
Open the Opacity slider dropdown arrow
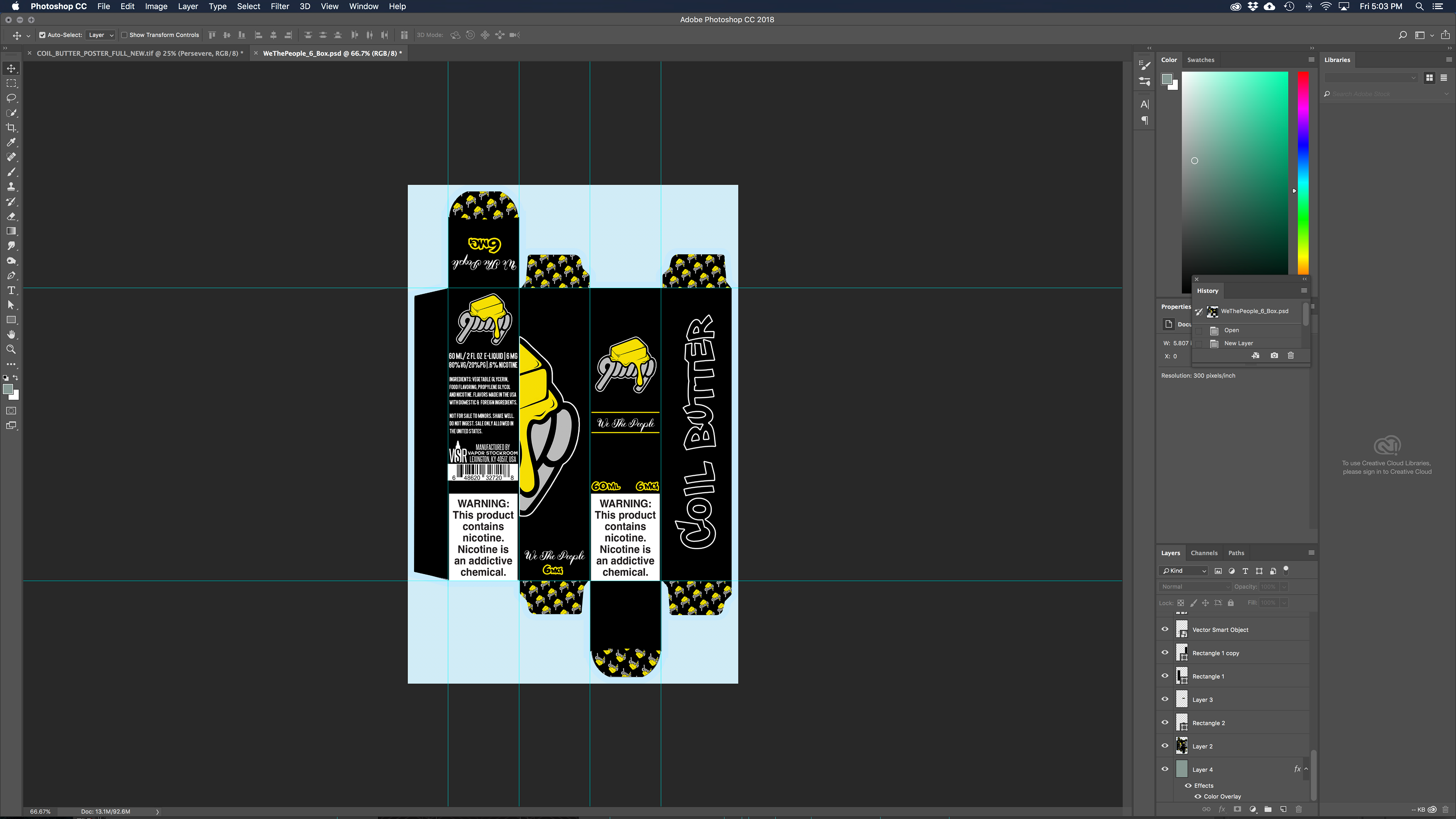click(x=1283, y=587)
